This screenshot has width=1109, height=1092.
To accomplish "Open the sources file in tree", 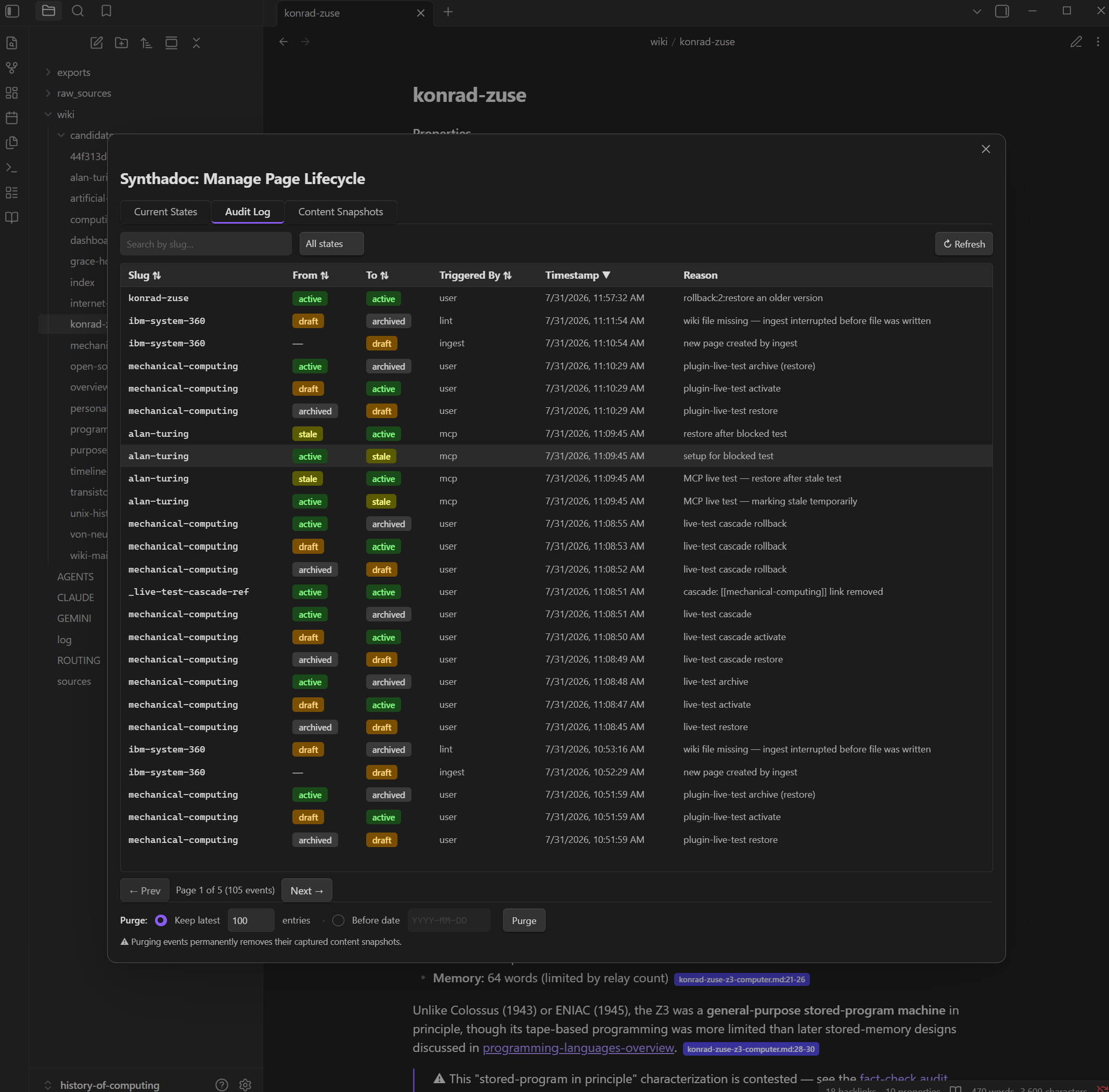I will point(74,681).
